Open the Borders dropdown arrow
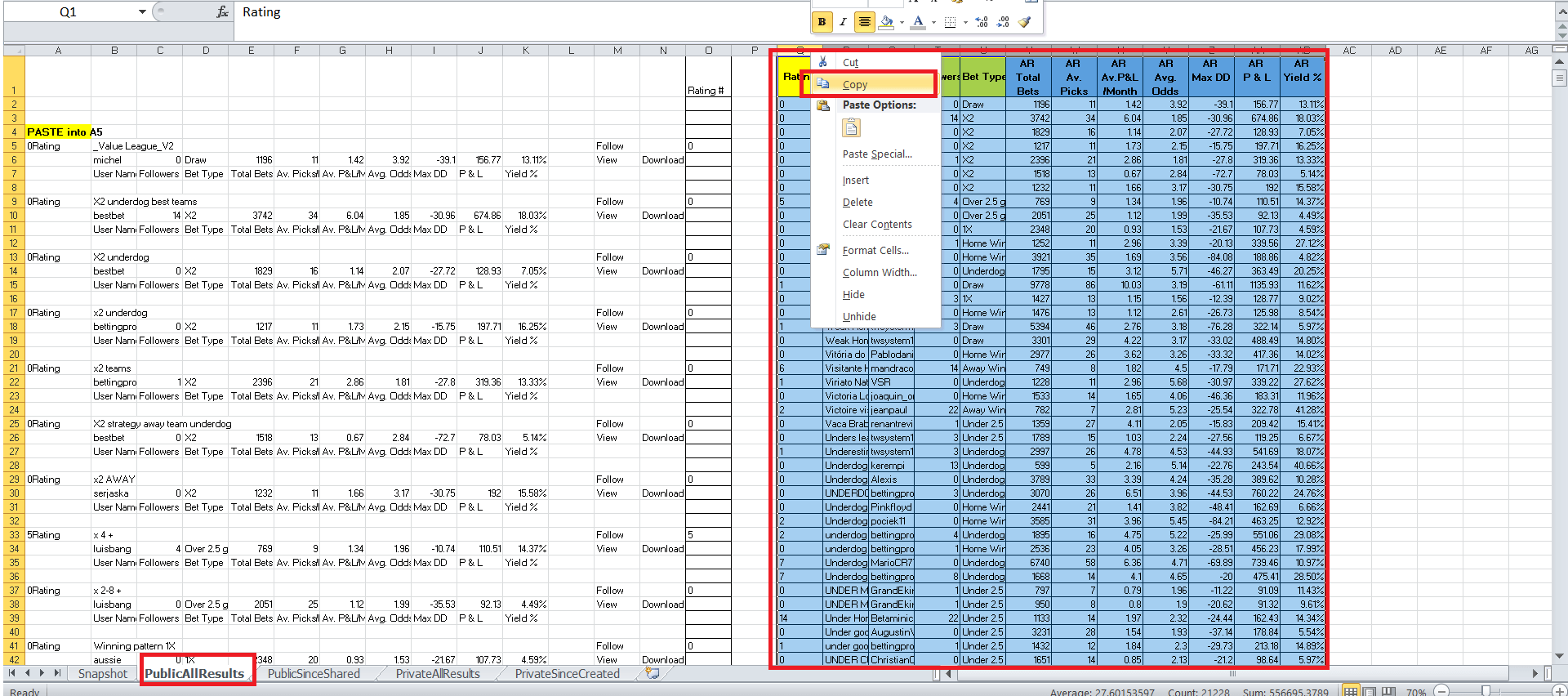This screenshot has width=1568, height=696. click(x=965, y=22)
